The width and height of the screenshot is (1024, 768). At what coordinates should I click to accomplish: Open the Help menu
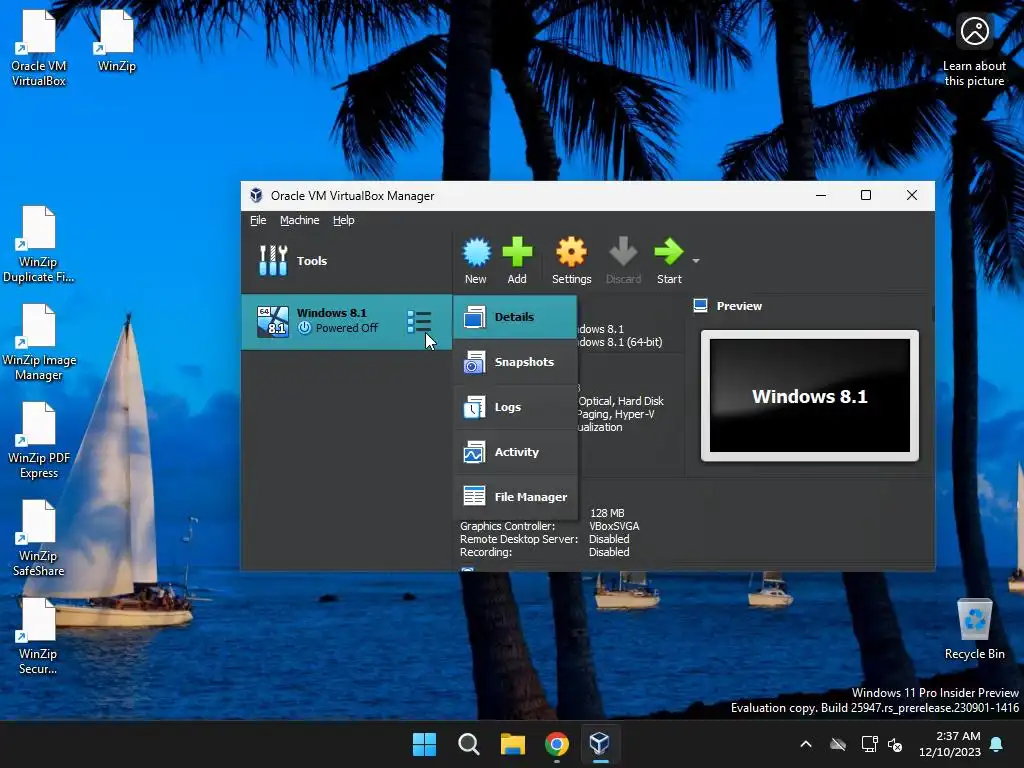tap(344, 220)
